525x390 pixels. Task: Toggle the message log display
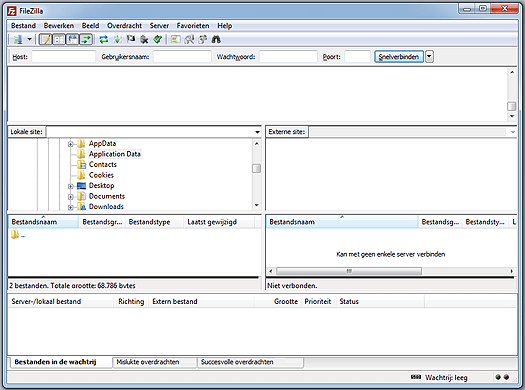46,40
